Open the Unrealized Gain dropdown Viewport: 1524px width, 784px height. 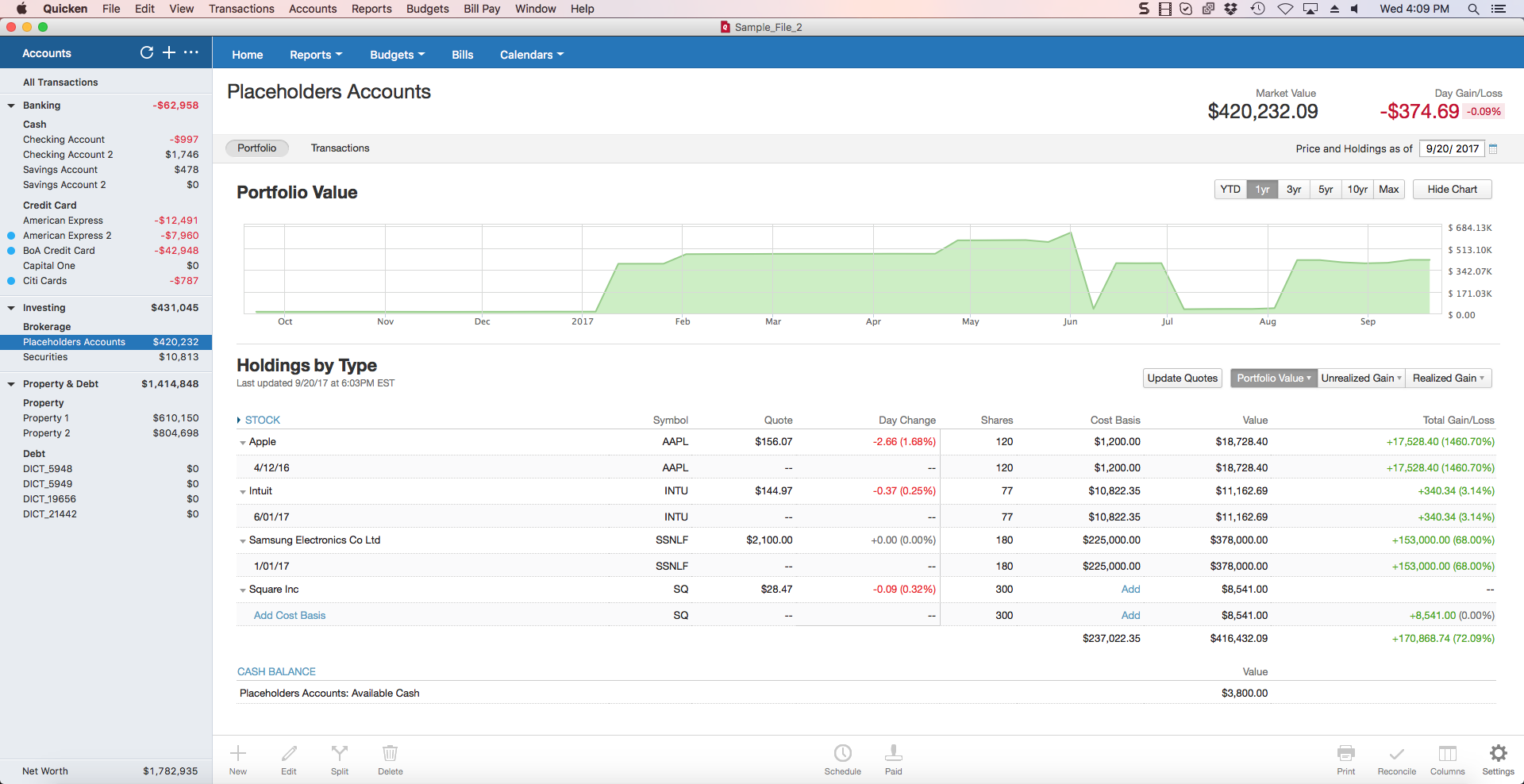pyautogui.click(x=1360, y=379)
